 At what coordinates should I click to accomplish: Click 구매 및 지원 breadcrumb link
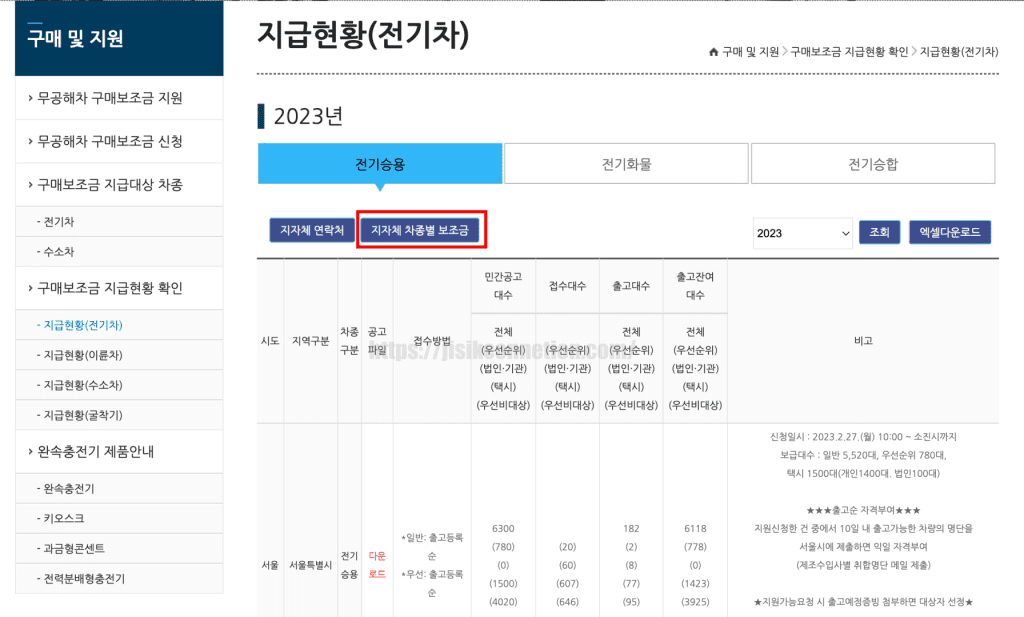tap(750, 52)
